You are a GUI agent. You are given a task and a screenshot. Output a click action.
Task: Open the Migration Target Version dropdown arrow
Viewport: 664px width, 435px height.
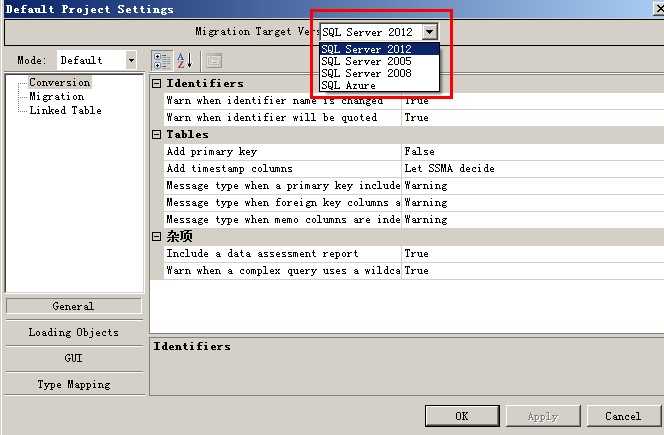[x=429, y=32]
